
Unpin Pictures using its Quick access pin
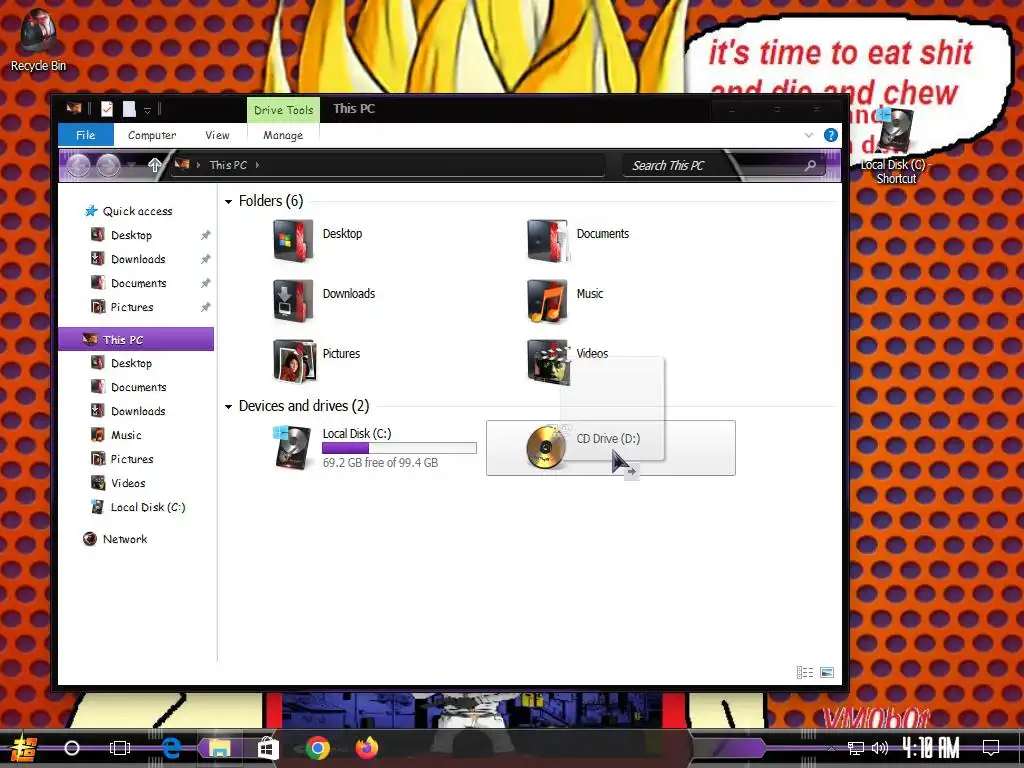click(x=205, y=307)
